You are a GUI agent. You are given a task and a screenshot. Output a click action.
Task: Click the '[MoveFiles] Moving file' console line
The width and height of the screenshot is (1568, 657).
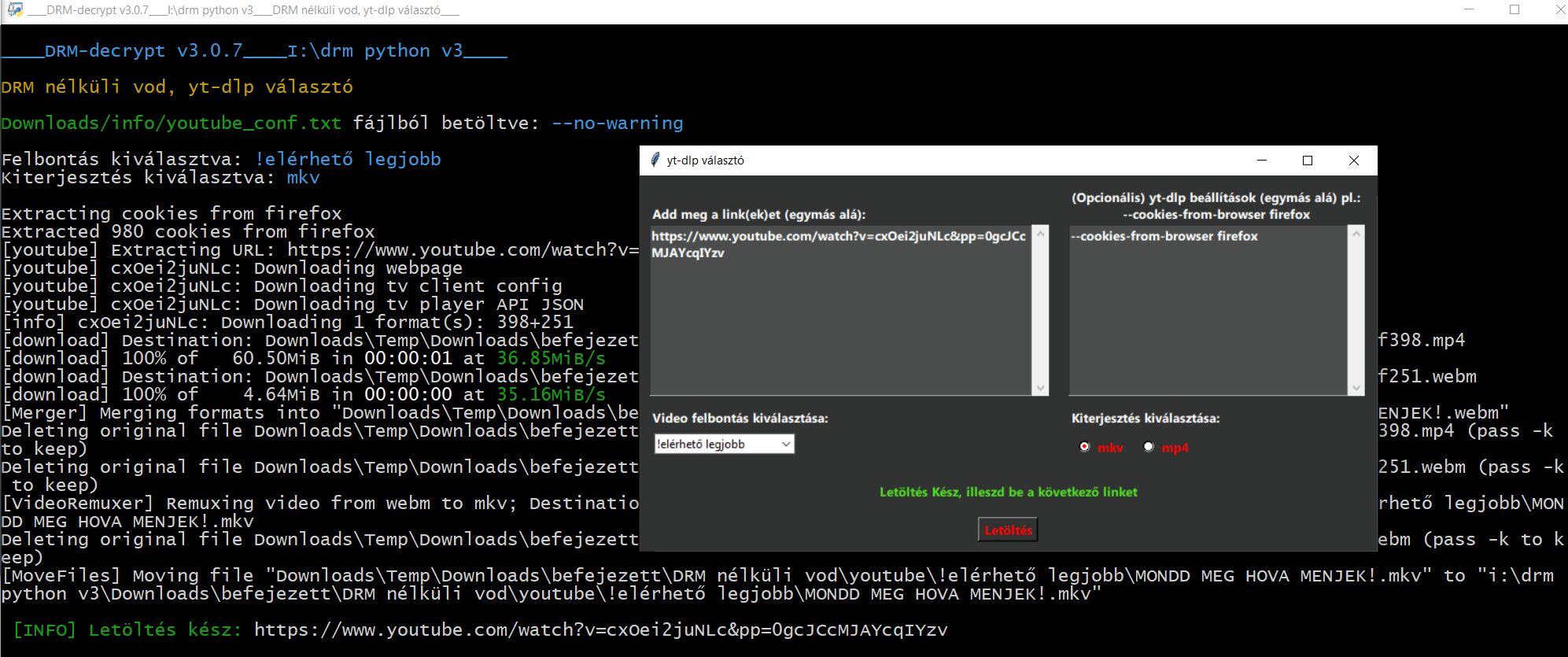(777, 585)
